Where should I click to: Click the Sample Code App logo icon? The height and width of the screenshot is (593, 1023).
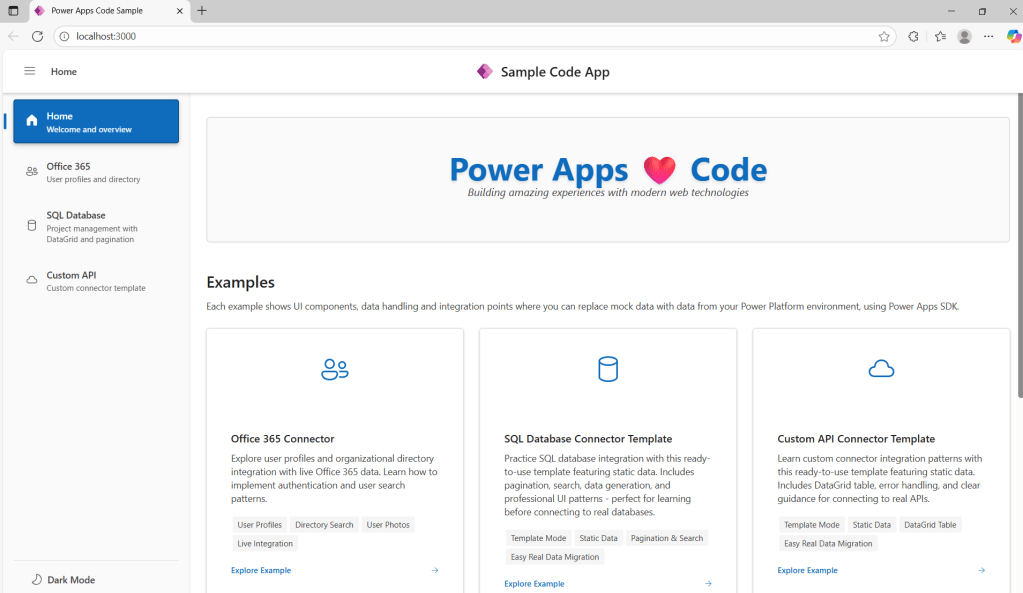(485, 71)
